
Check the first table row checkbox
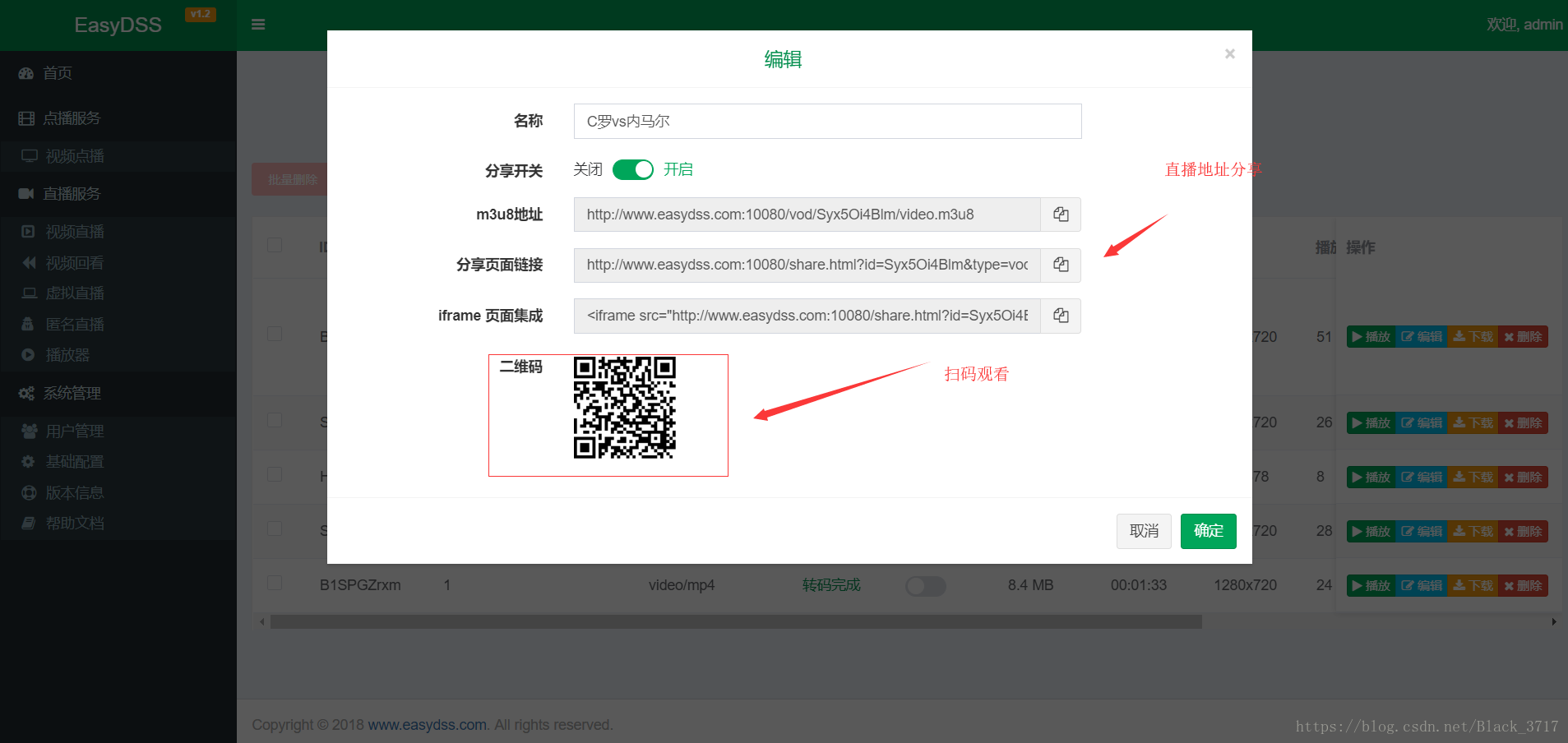[275, 334]
